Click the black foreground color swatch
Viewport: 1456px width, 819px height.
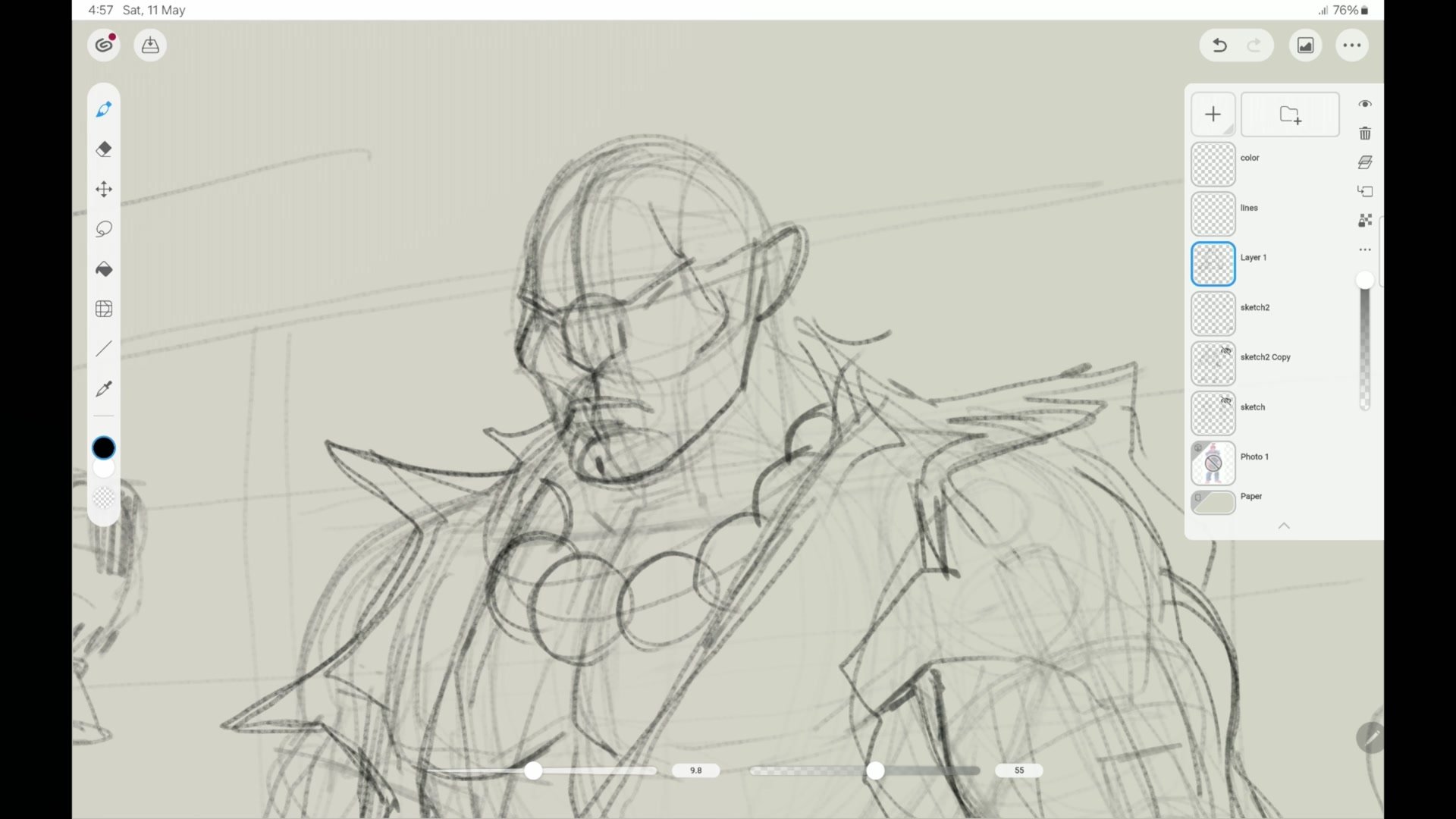click(104, 448)
